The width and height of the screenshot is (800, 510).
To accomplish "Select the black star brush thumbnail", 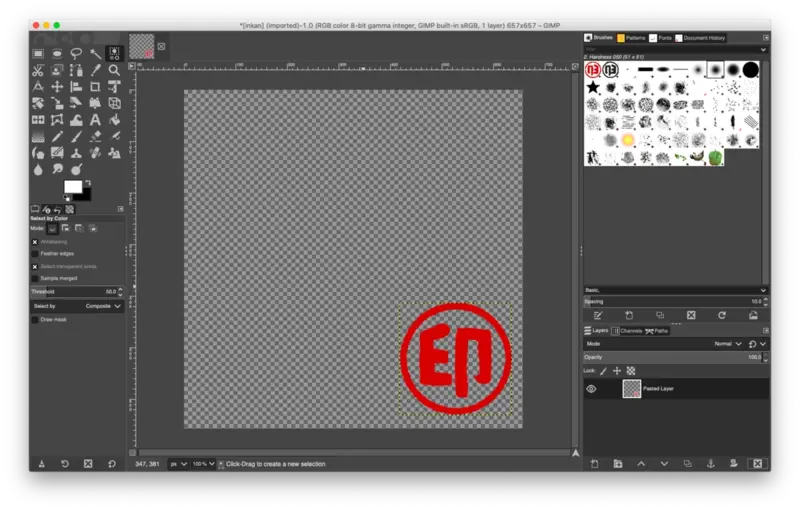I will pyautogui.click(x=593, y=89).
